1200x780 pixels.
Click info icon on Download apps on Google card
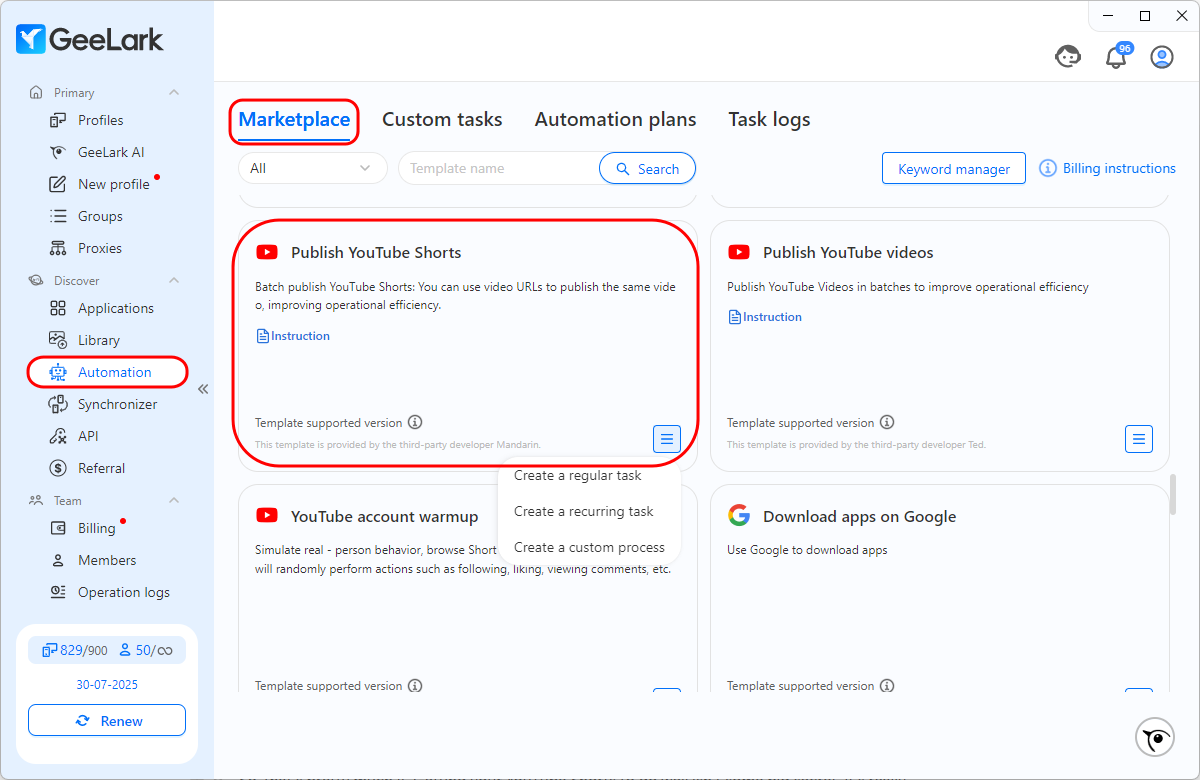[887, 686]
